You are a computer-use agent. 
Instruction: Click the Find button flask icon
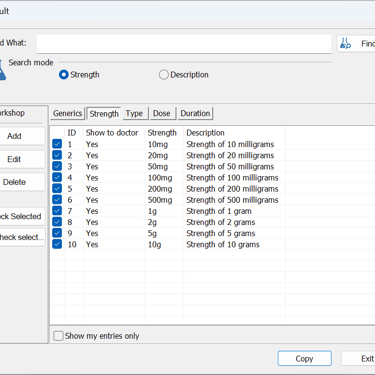[346, 43]
